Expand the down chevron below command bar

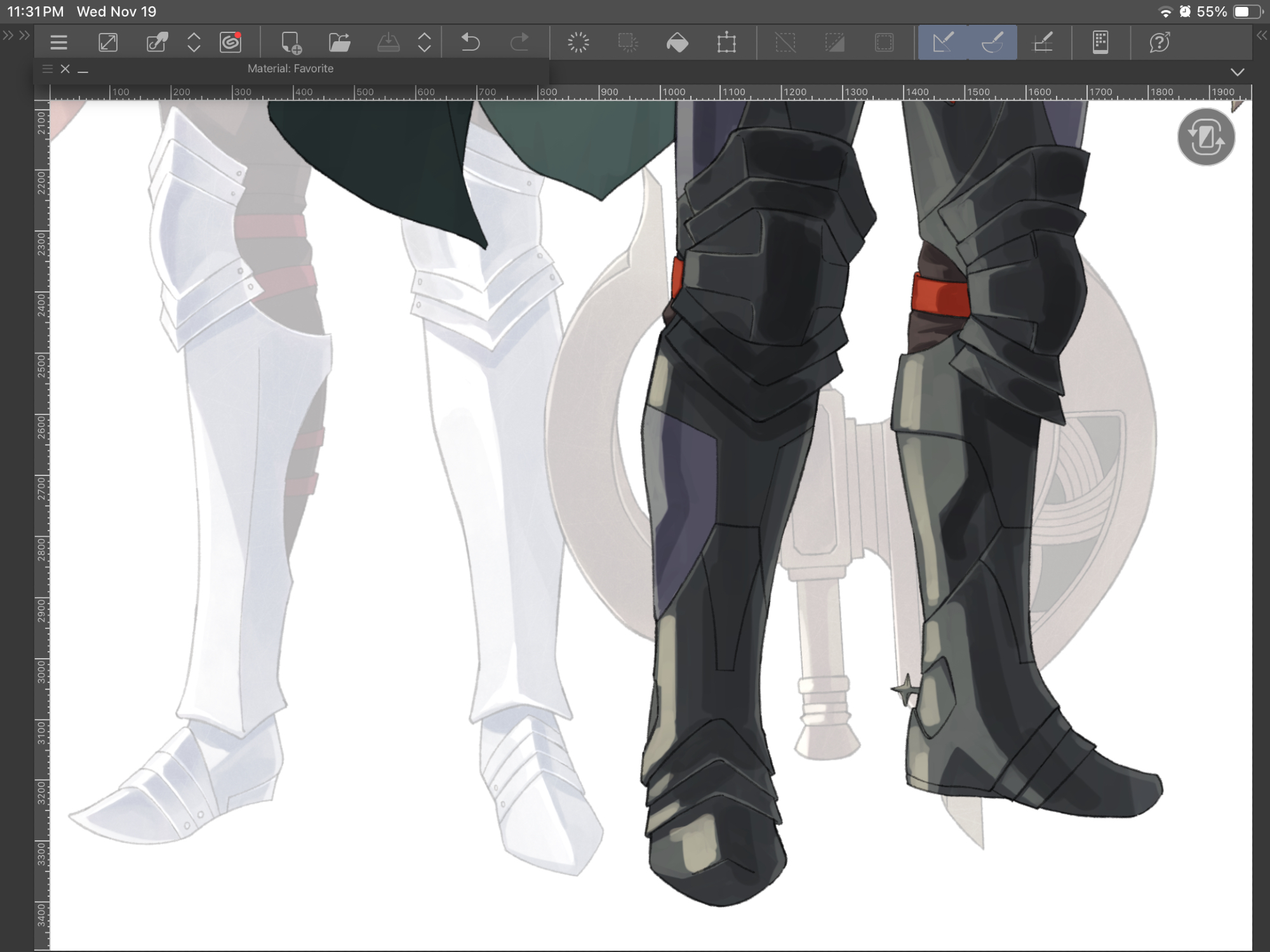(1237, 72)
